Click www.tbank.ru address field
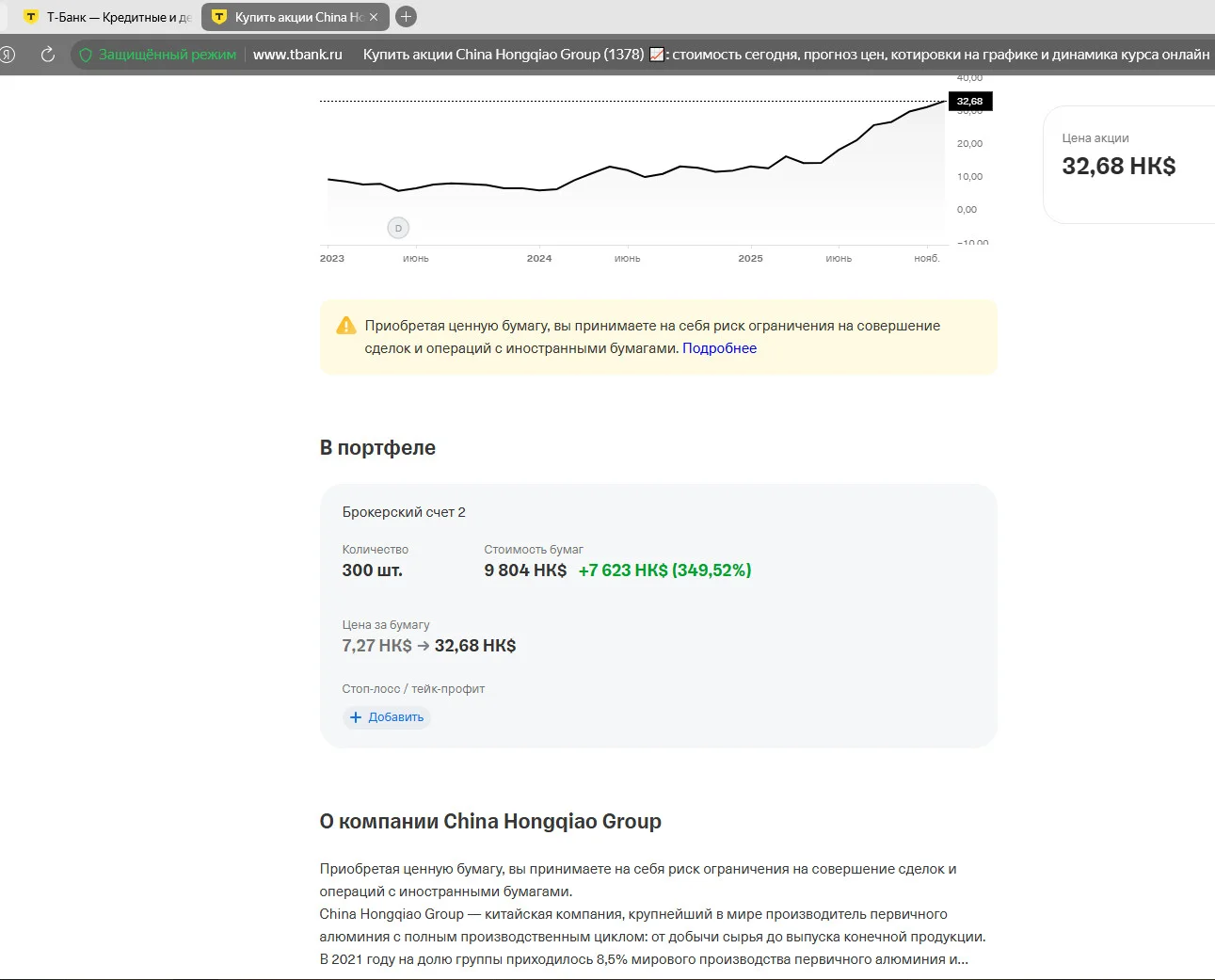 pyautogui.click(x=297, y=55)
